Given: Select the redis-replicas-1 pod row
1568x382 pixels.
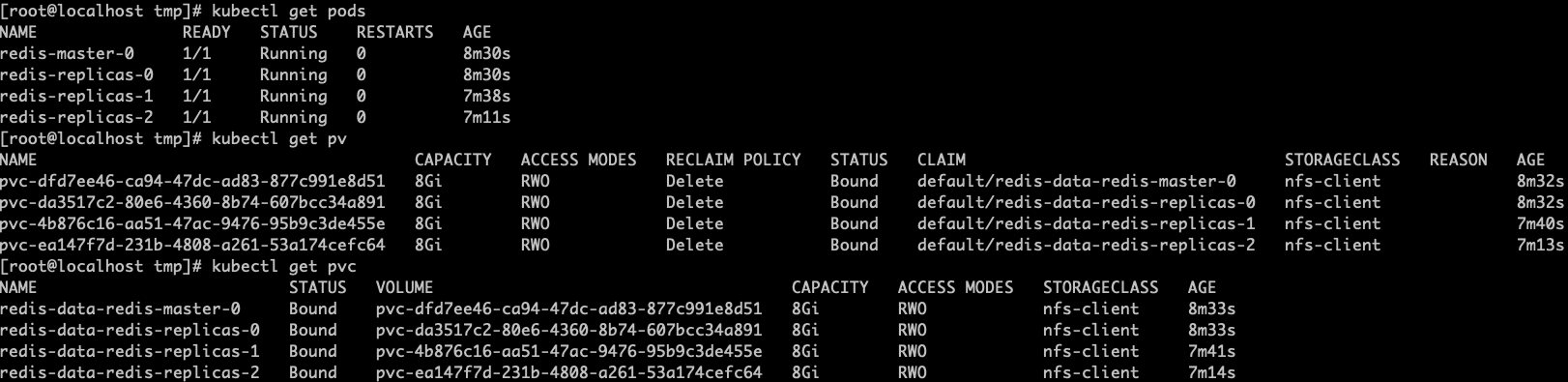Looking at the screenshot, I should [255, 97].
